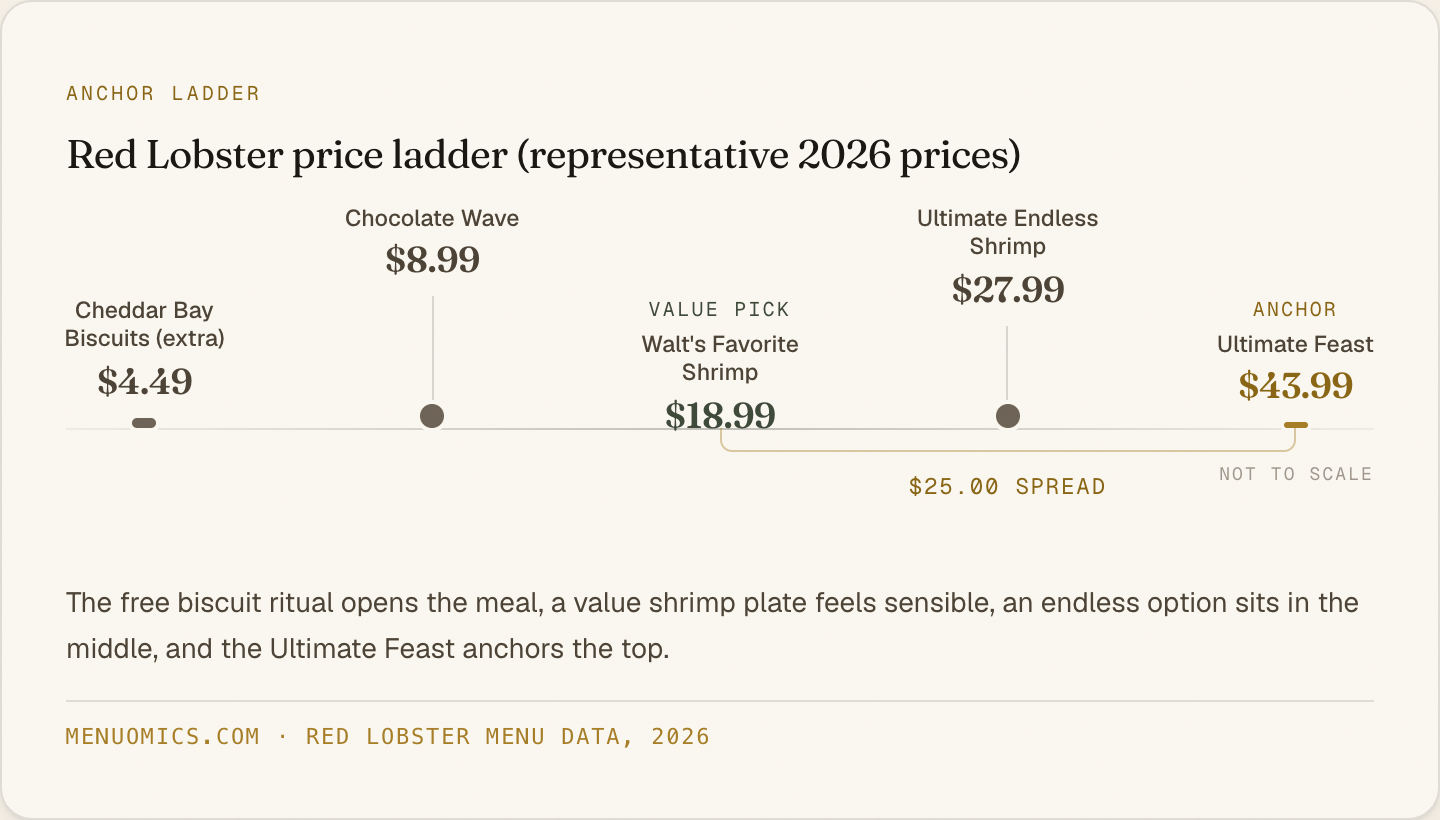The image size is (1440, 820).
Task: Click the Red Lobster price ladder title
Action: [543, 157]
